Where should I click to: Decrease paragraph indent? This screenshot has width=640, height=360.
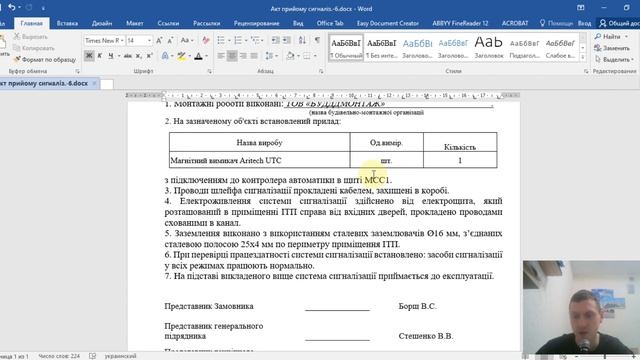(276, 40)
